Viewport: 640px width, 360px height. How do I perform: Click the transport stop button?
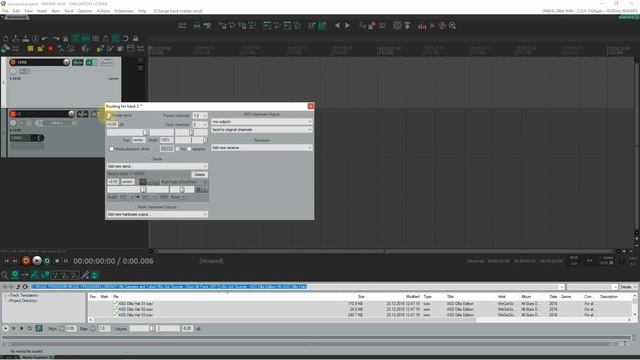[x=57, y=261]
